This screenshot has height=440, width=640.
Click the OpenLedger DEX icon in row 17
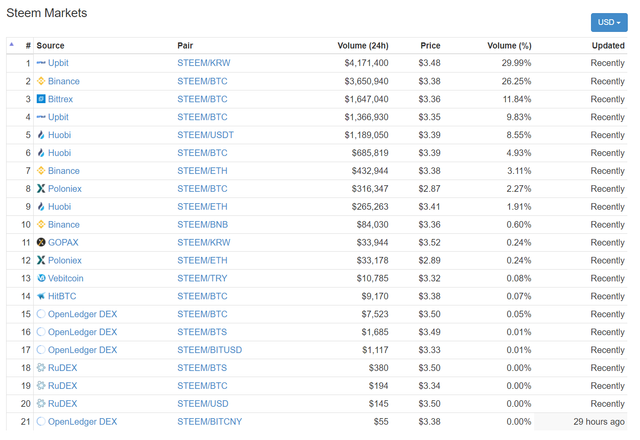pyautogui.click(x=41, y=350)
